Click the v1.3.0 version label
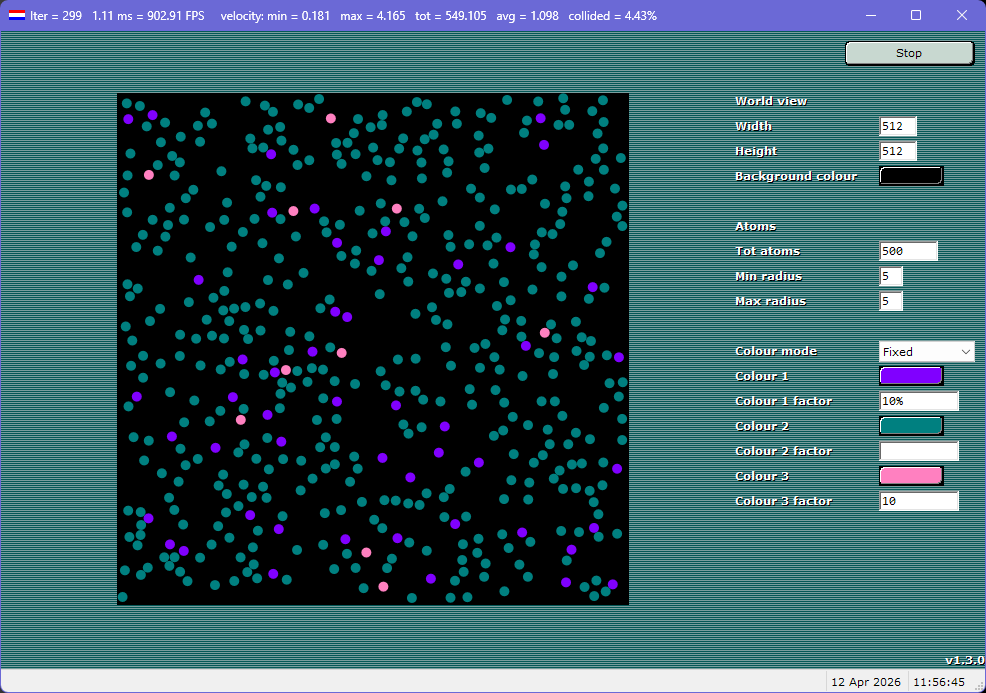The image size is (986, 693). pyautogui.click(x=963, y=660)
